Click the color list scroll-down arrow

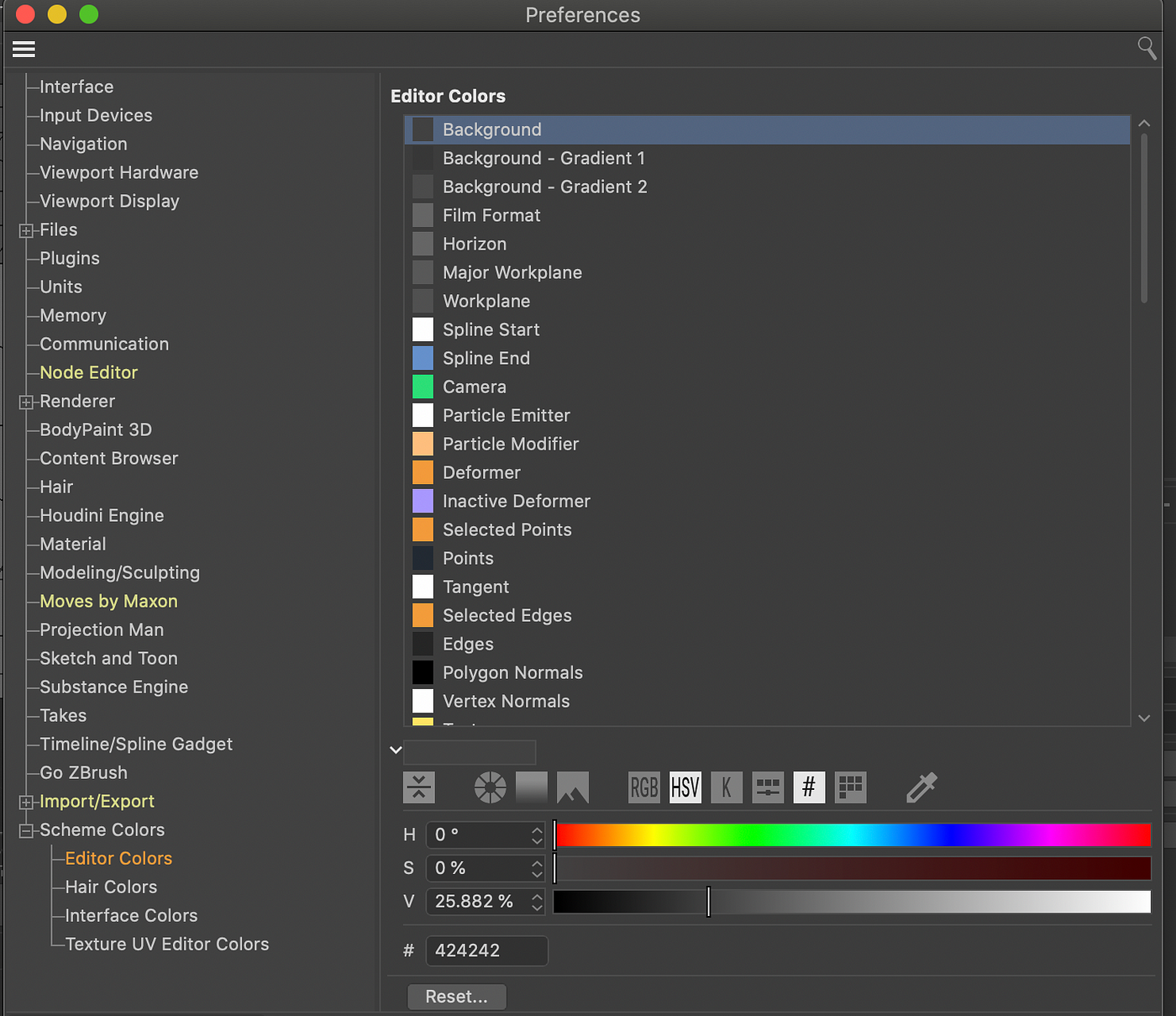tap(1144, 718)
